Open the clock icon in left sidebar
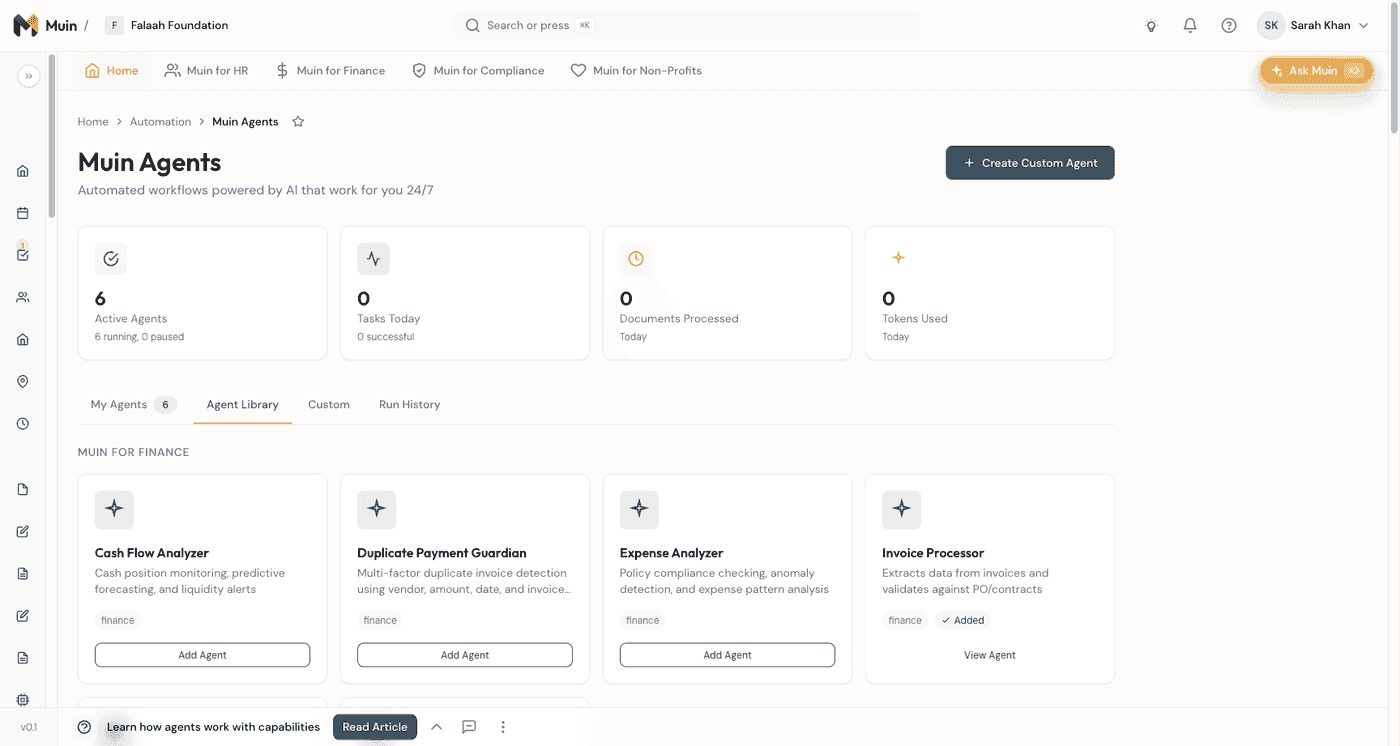The image size is (1400, 746). [23, 424]
